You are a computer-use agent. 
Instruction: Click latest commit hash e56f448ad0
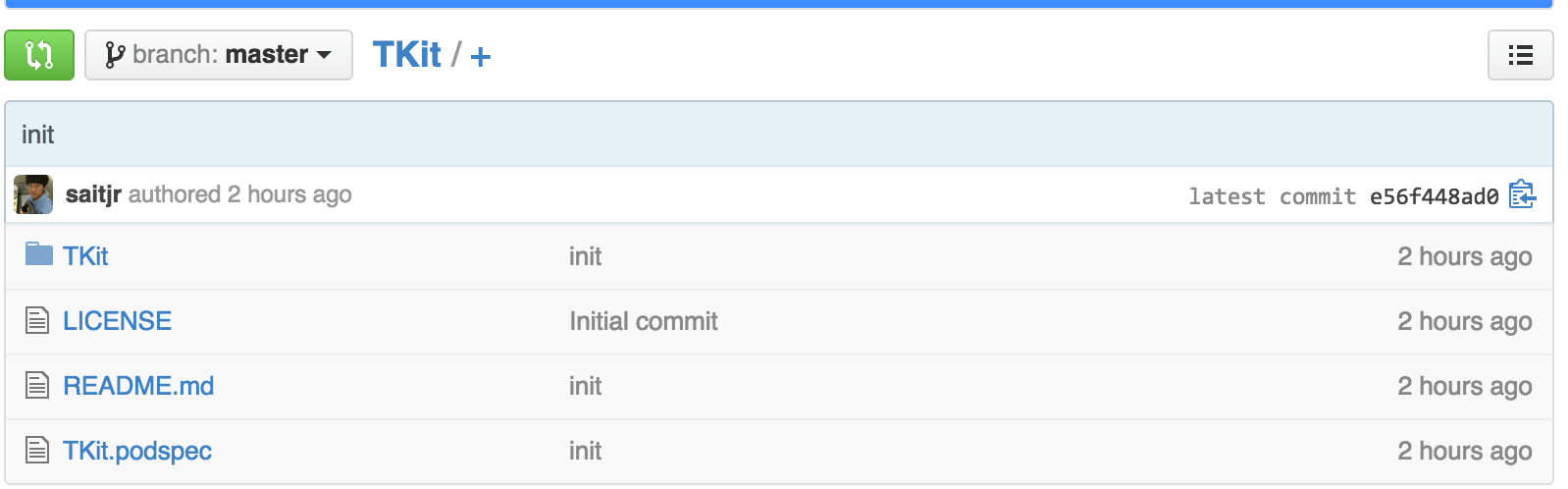click(x=1434, y=196)
